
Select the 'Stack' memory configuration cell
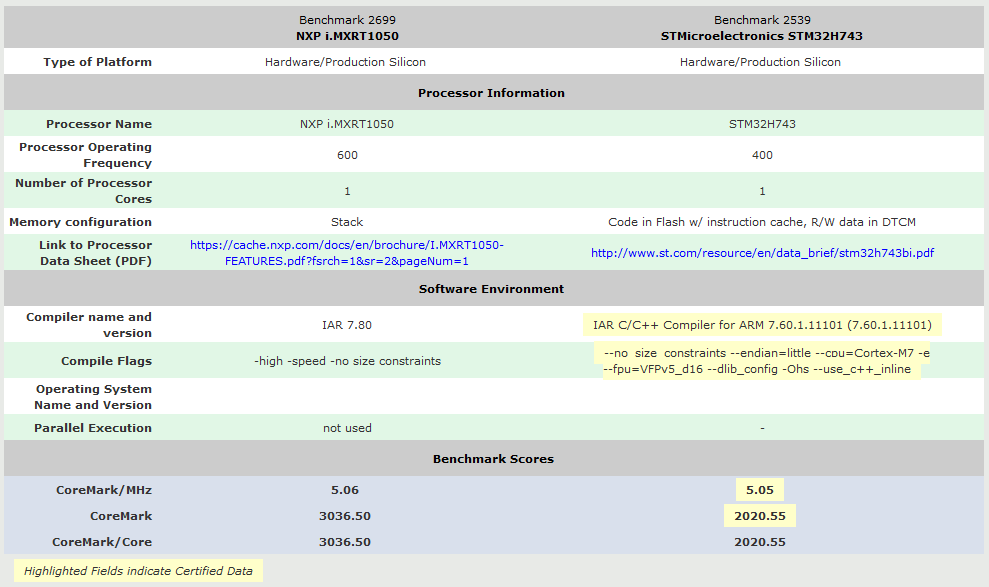tap(347, 222)
